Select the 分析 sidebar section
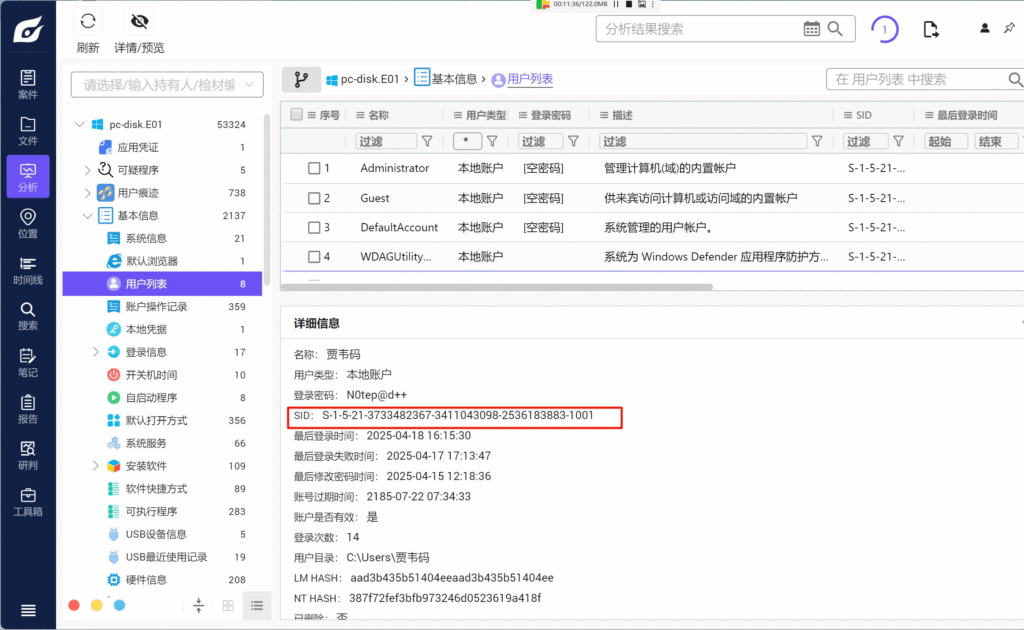This screenshot has height=630, width=1024. coord(28,177)
